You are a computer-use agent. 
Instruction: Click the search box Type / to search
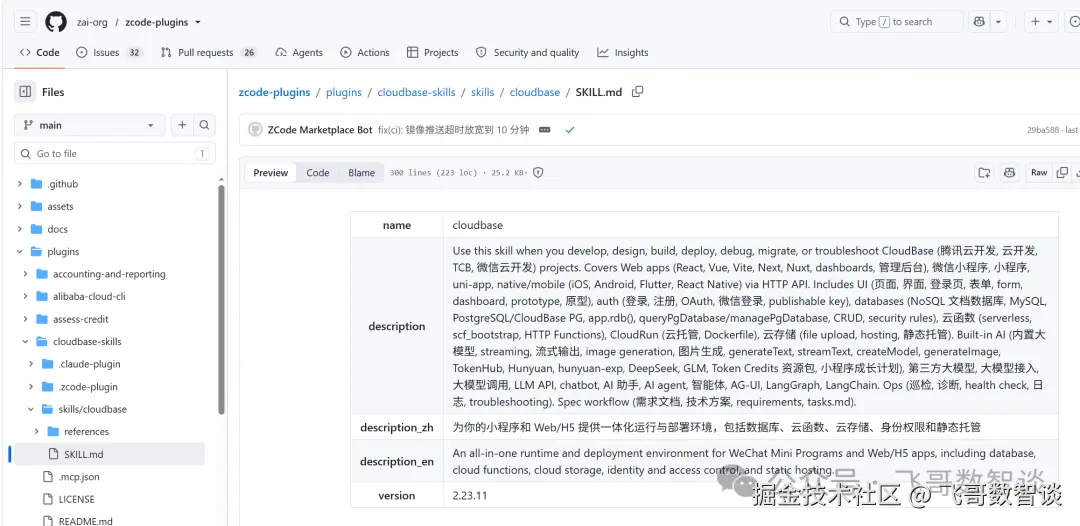click(x=896, y=22)
